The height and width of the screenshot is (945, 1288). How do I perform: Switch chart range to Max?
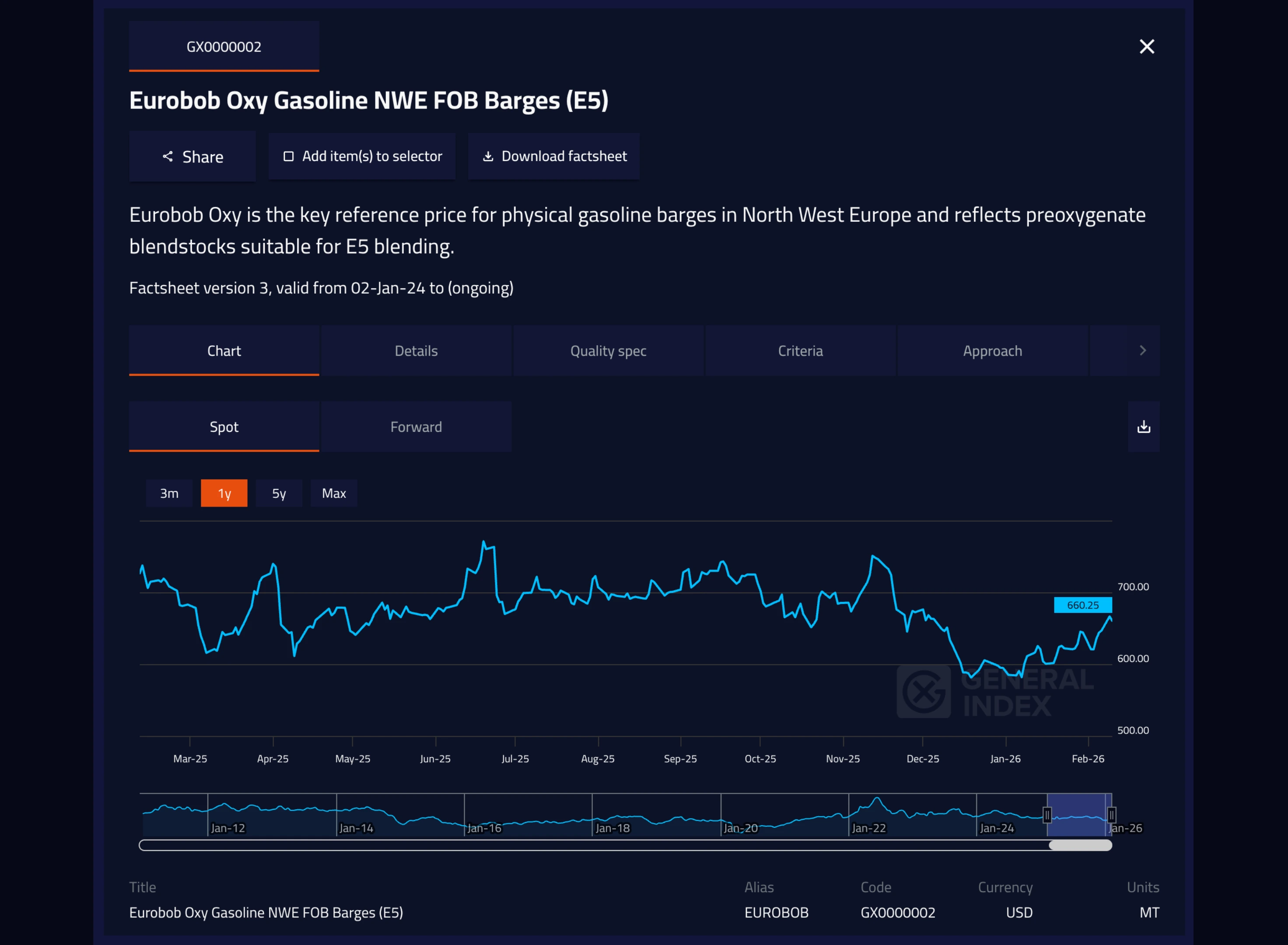334,493
